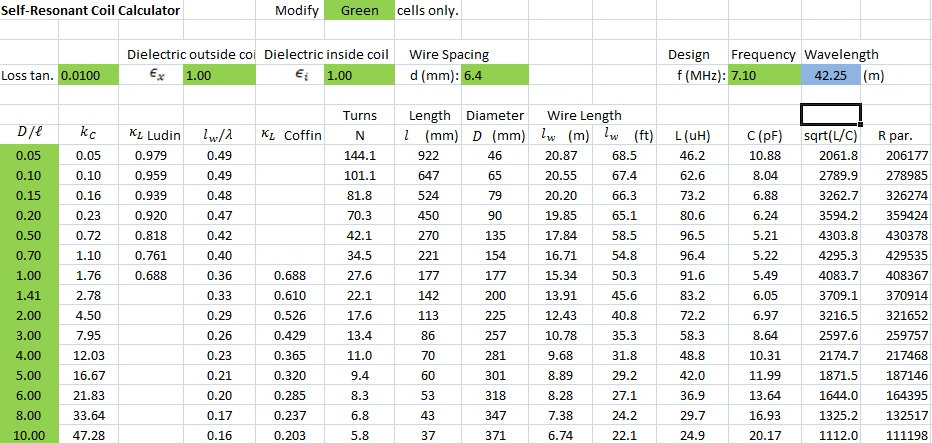Image resolution: width=932 pixels, height=443 pixels.
Task: Click the green D/ℓ cell 10.00
Action: (x=29, y=435)
